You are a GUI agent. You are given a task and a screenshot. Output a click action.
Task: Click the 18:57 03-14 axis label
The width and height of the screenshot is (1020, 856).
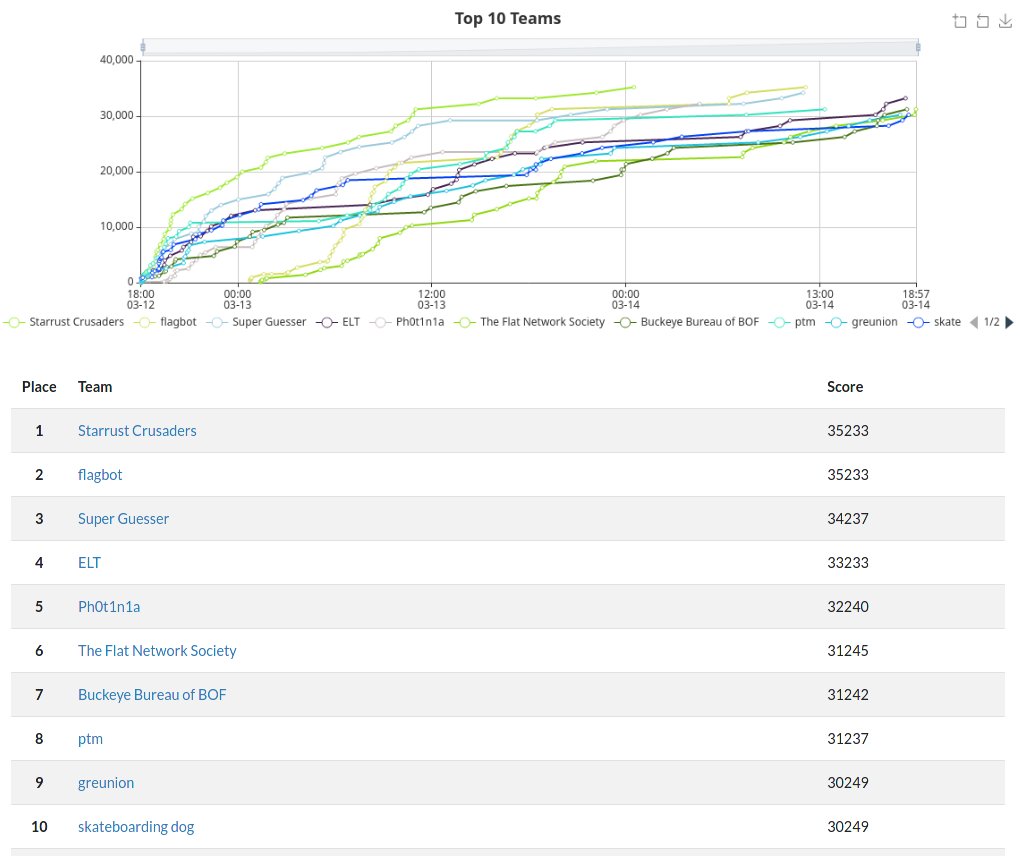pos(916,299)
